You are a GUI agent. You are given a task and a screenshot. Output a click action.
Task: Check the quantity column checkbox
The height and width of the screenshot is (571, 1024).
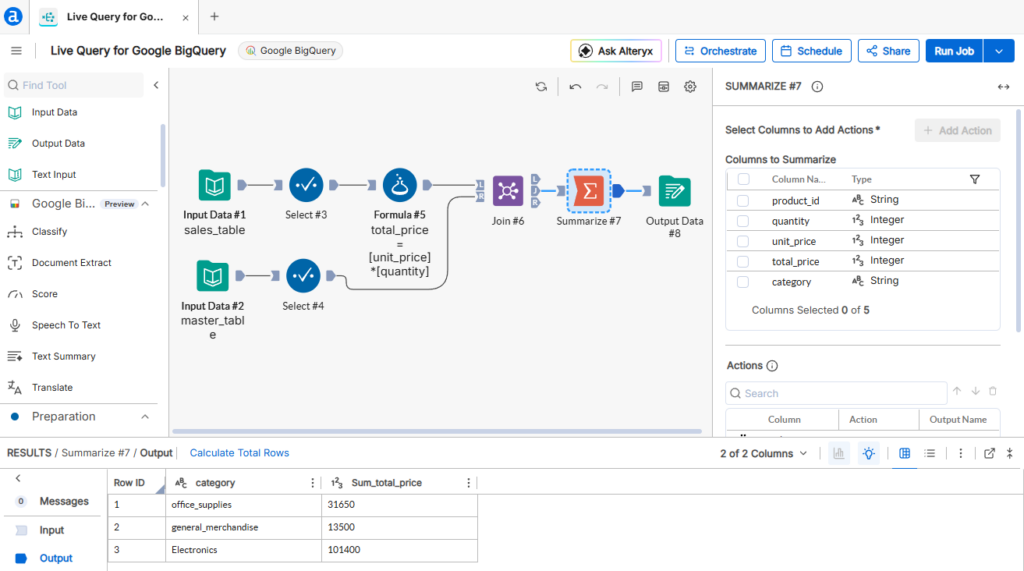click(x=743, y=221)
